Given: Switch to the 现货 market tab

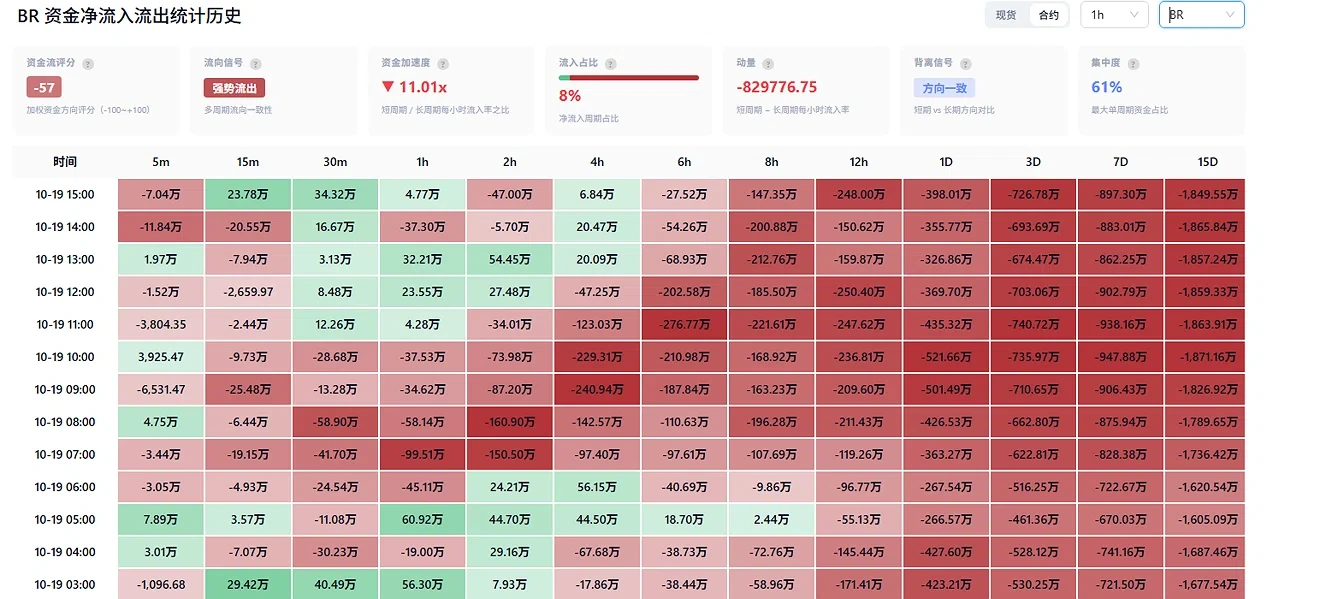Looking at the screenshot, I should coord(1006,15).
